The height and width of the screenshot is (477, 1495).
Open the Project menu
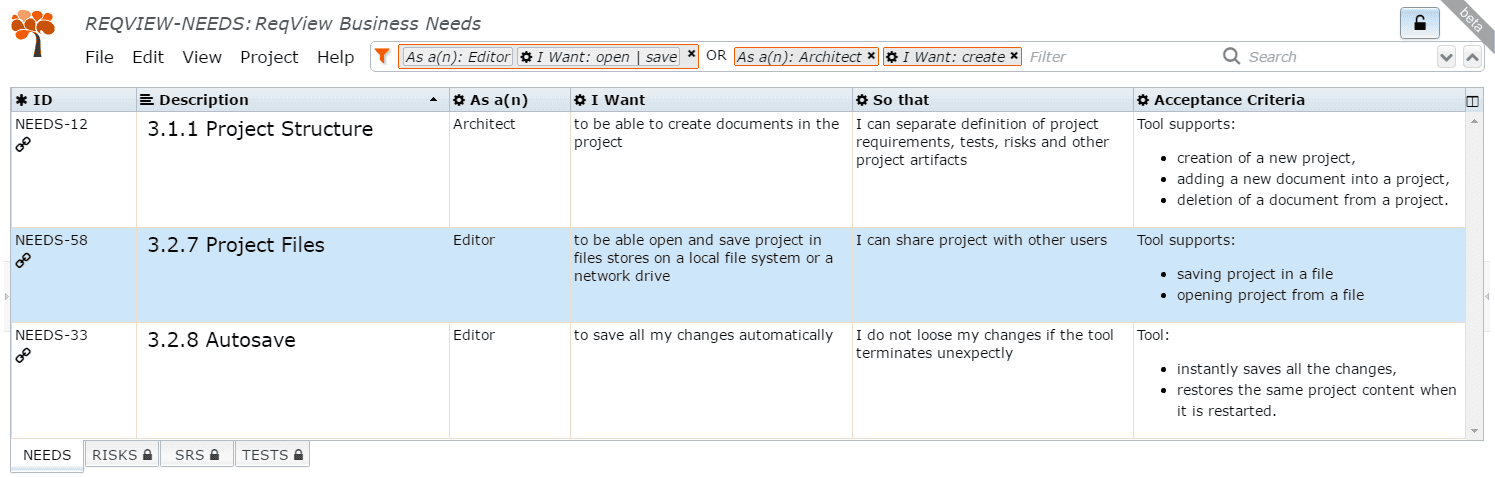269,57
